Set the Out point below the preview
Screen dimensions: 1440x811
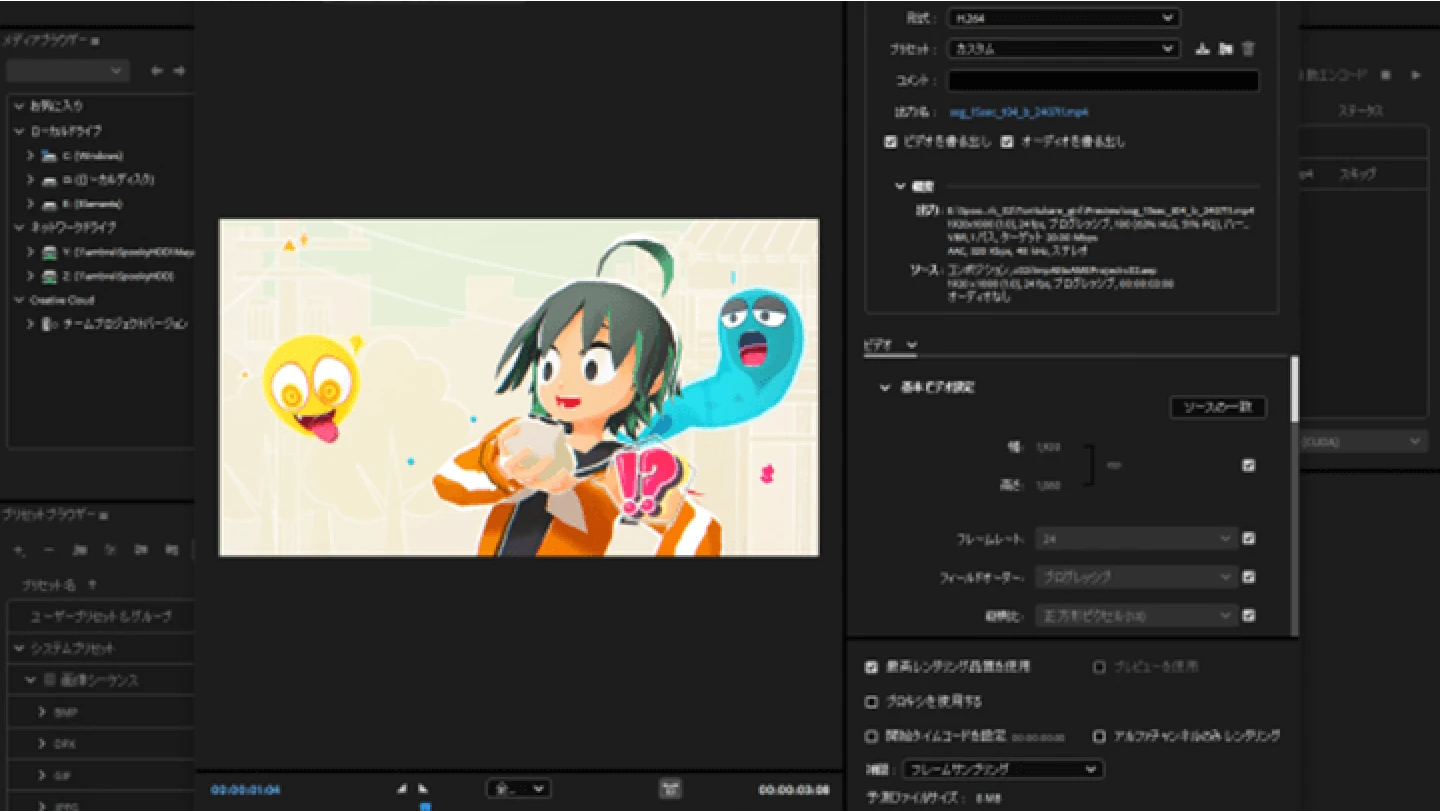423,789
